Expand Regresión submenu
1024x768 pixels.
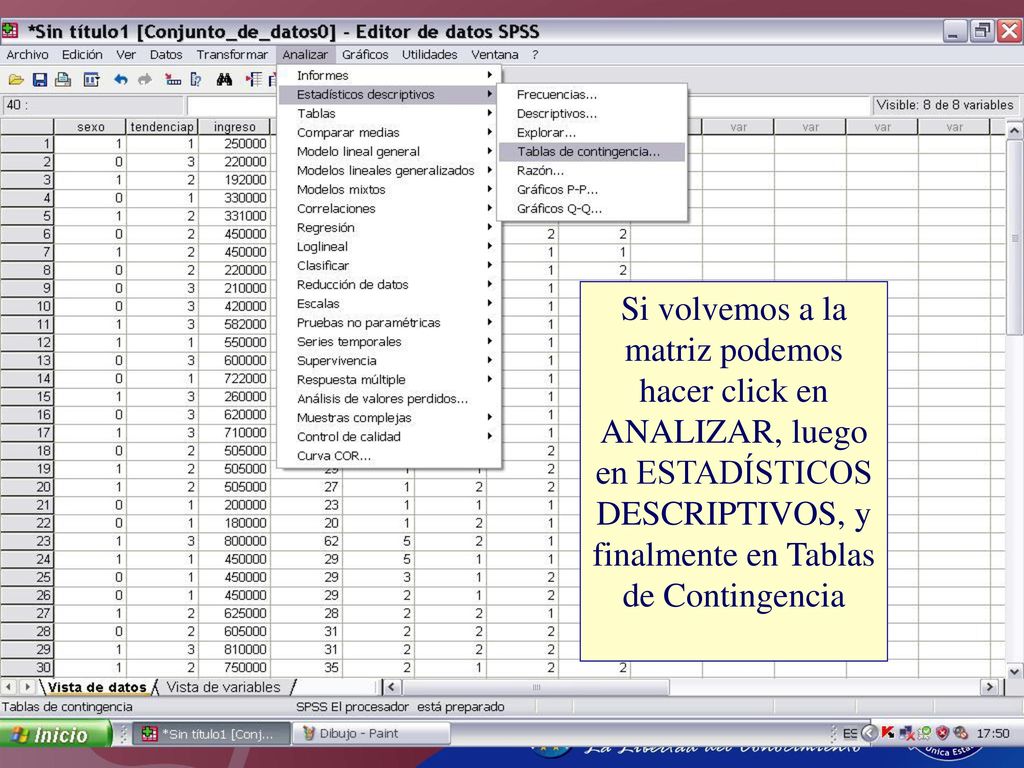(x=389, y=228)
